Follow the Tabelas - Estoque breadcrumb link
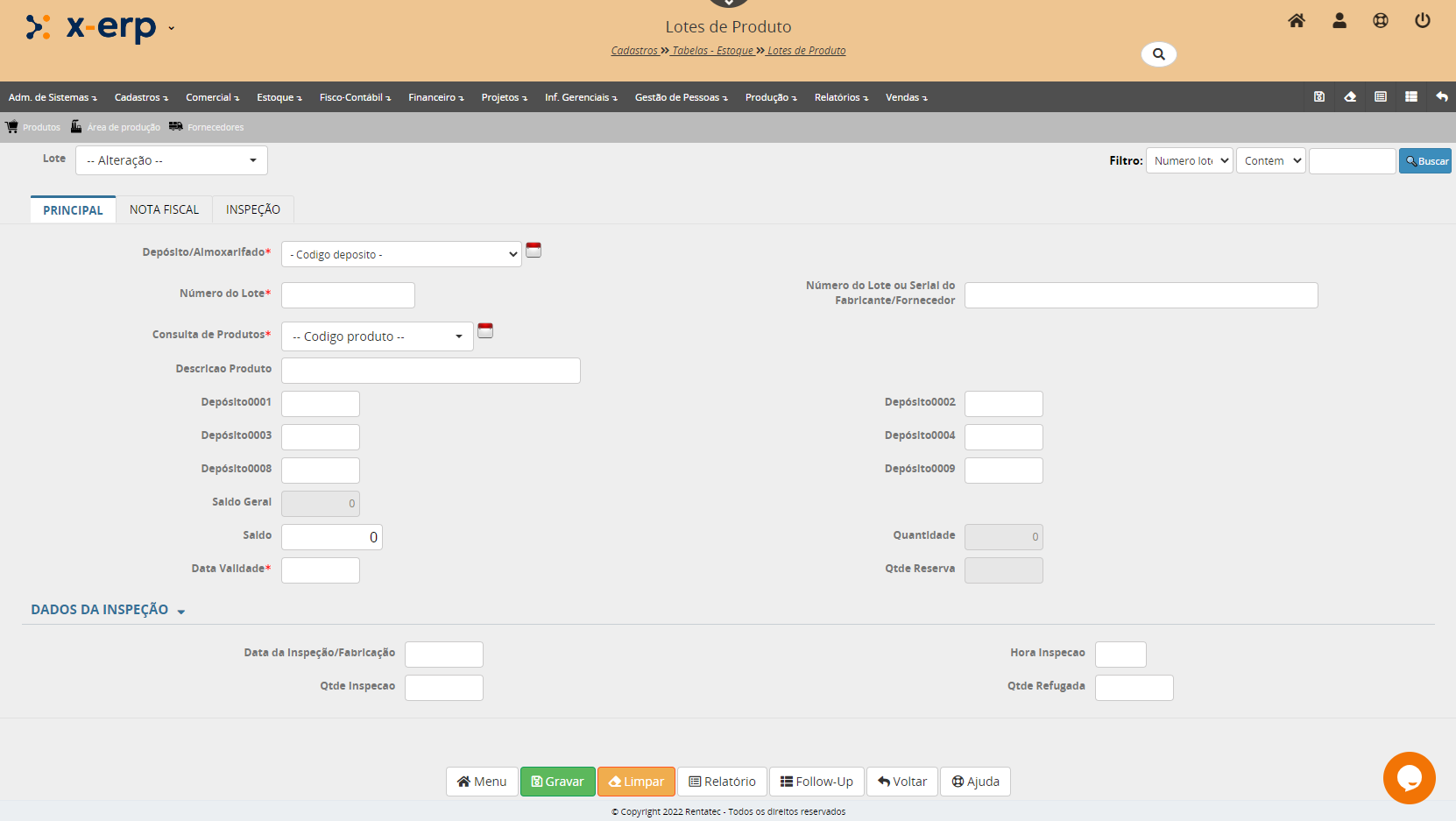 712,51
